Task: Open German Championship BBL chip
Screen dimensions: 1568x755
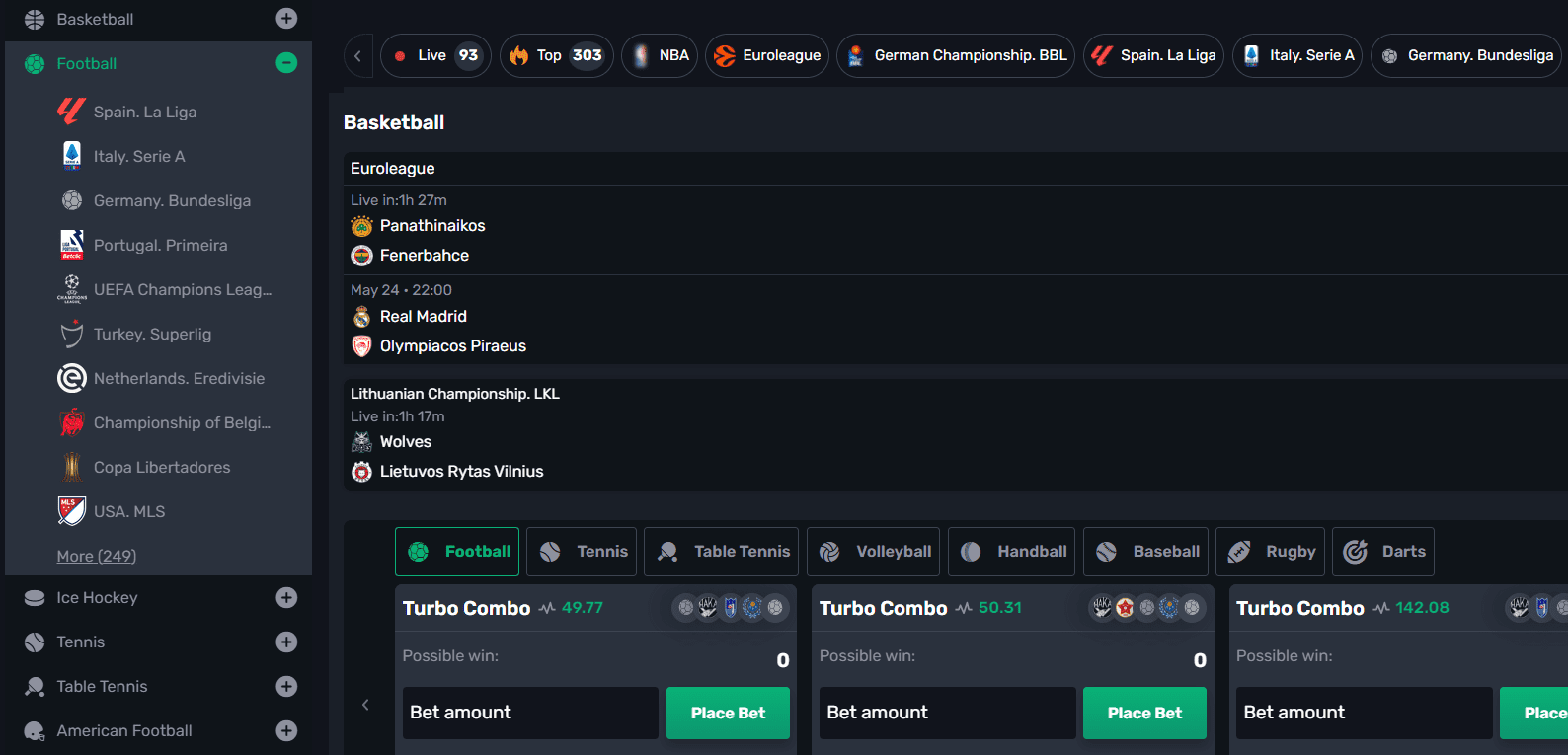Action: pyautogui.click(x=956, y=55)
